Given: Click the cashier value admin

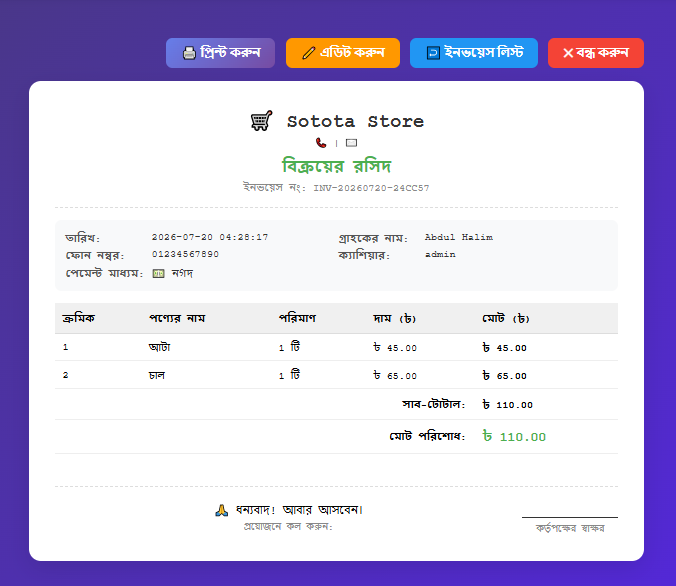Looking at the screenshot, I should (440, 254).
